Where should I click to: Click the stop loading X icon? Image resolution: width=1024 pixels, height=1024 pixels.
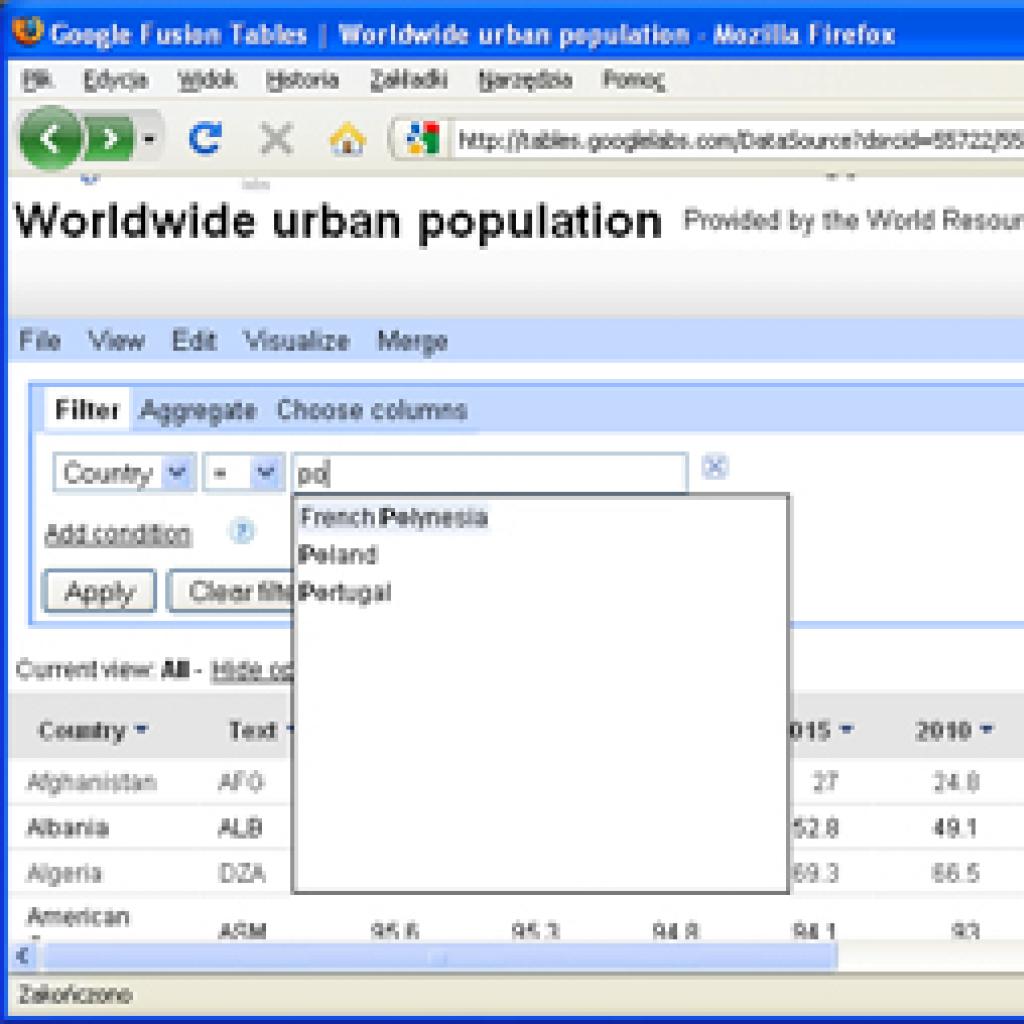[x=277, y=139]
